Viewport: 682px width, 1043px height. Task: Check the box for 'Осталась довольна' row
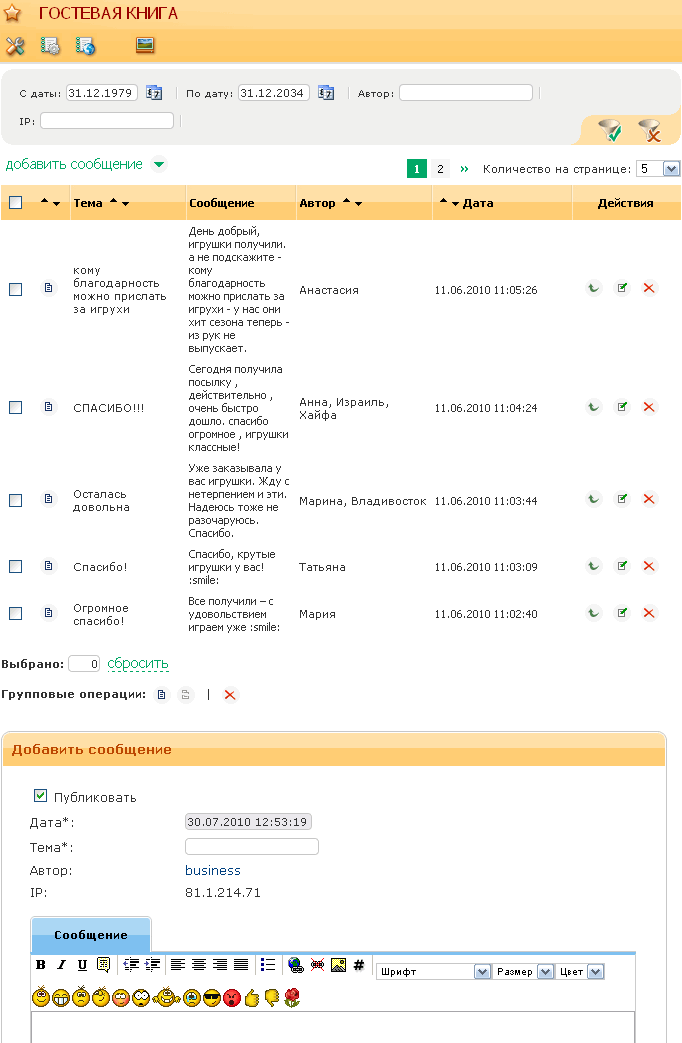coord(15,500)
